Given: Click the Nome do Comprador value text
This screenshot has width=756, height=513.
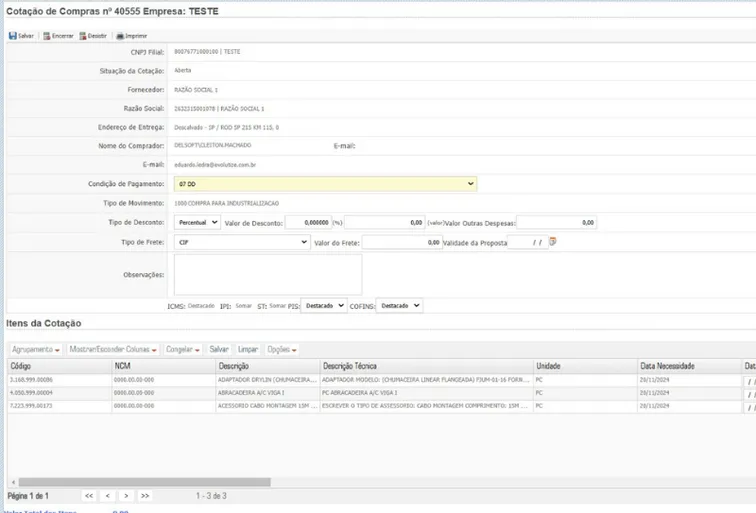Looking at the screenshot, I should [x=213, y=145].
